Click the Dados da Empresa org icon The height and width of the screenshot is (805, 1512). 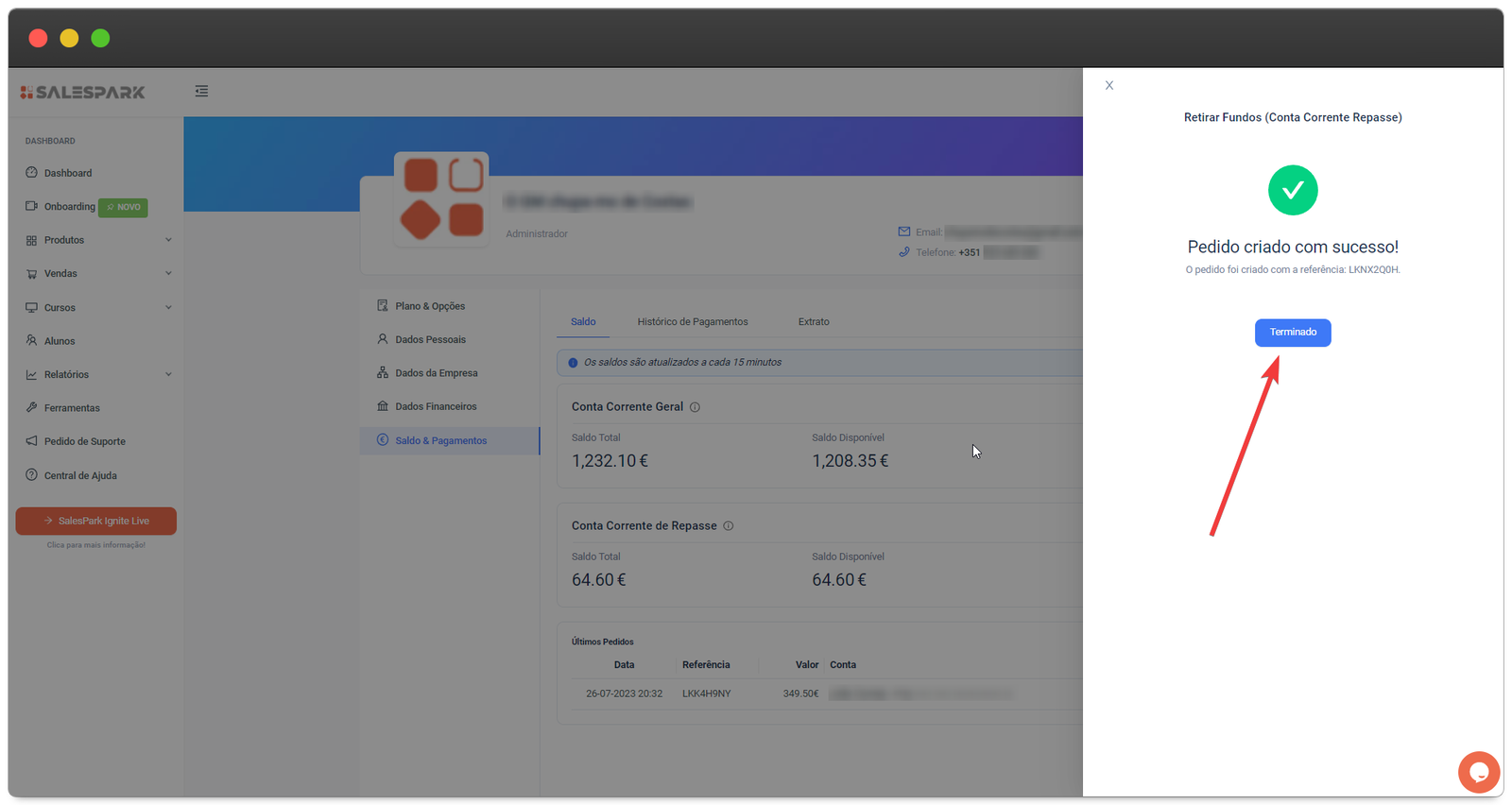[383, 372]
